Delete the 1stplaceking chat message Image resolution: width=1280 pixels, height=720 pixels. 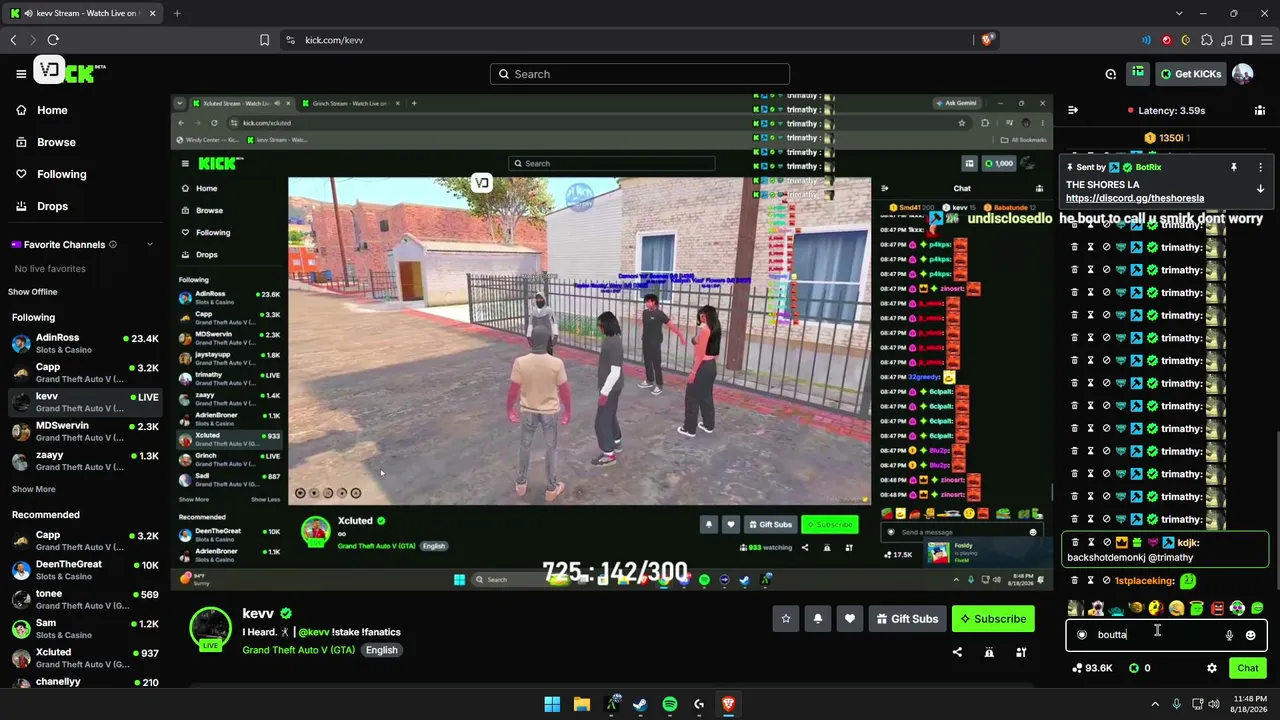[1075, 580]
